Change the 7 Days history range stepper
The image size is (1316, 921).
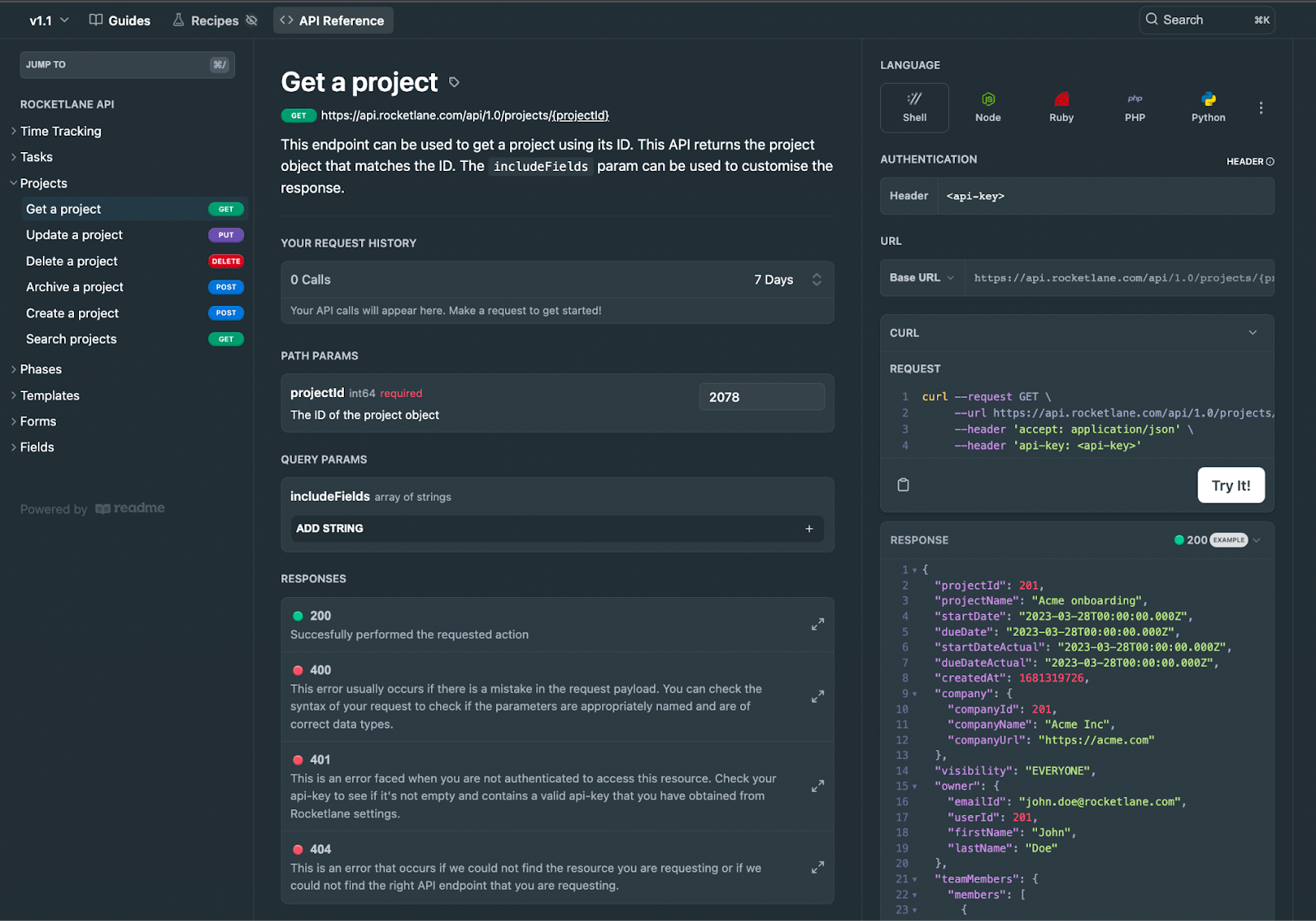[816, 280]
